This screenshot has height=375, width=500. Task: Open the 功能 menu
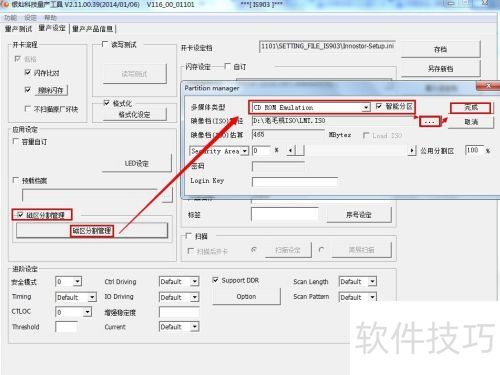click(x=10, y=18)
